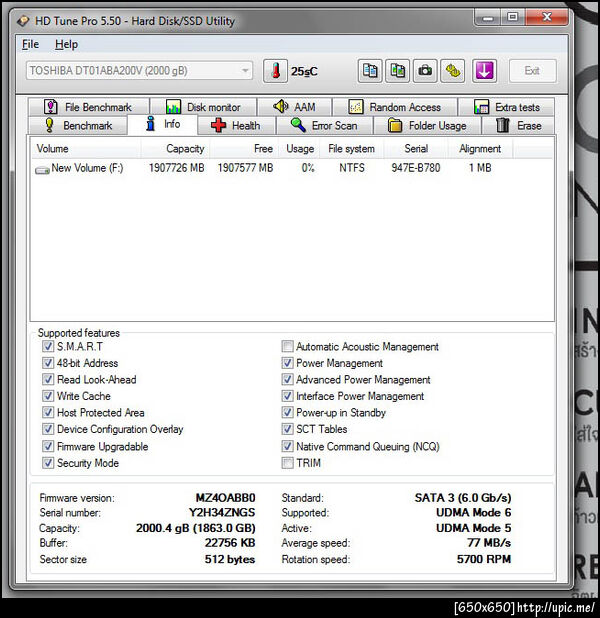Open the File menu

pyautogui.click(x=30, y=44)
